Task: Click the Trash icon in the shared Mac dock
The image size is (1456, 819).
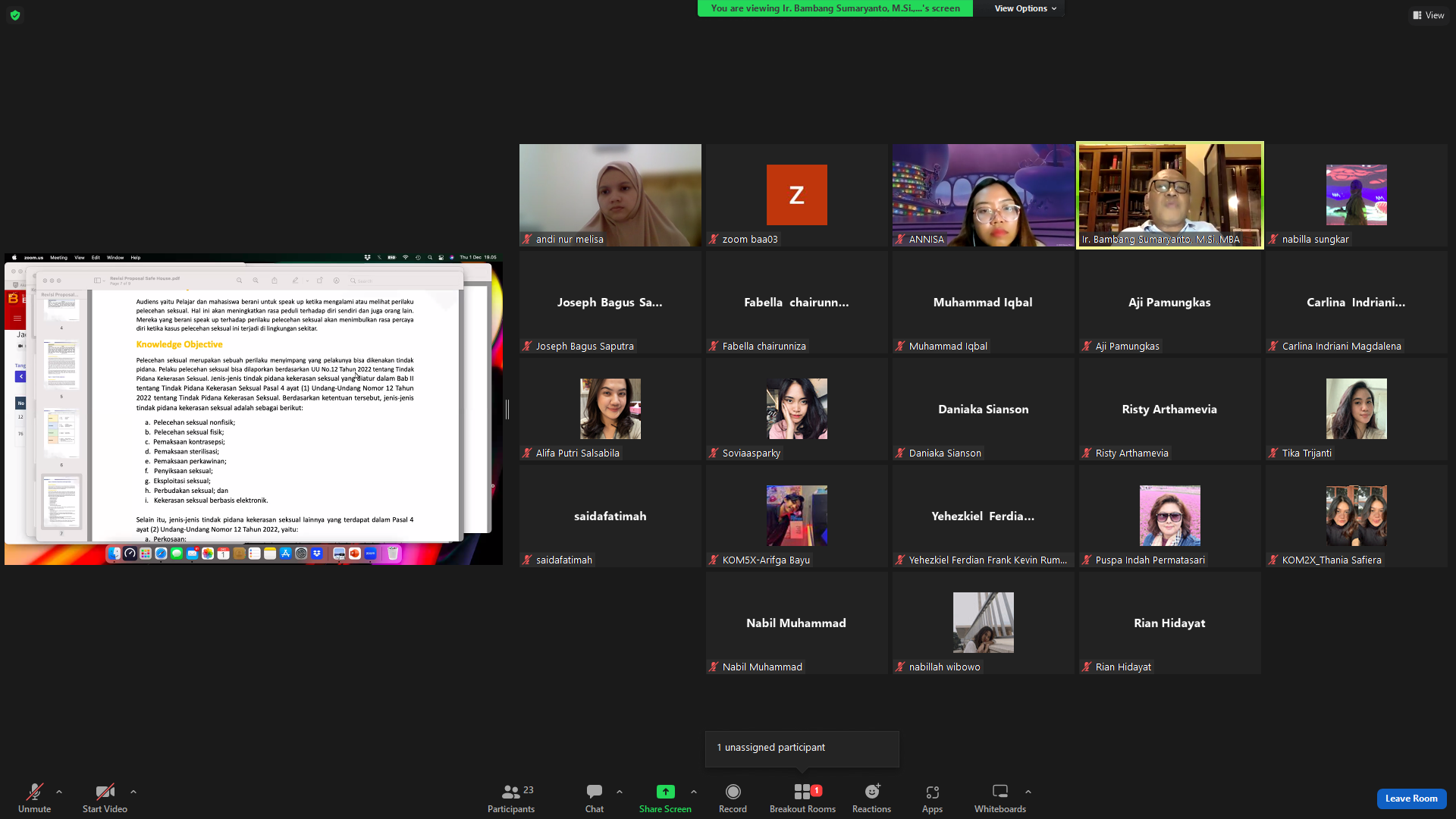Action: pos(393,554)
